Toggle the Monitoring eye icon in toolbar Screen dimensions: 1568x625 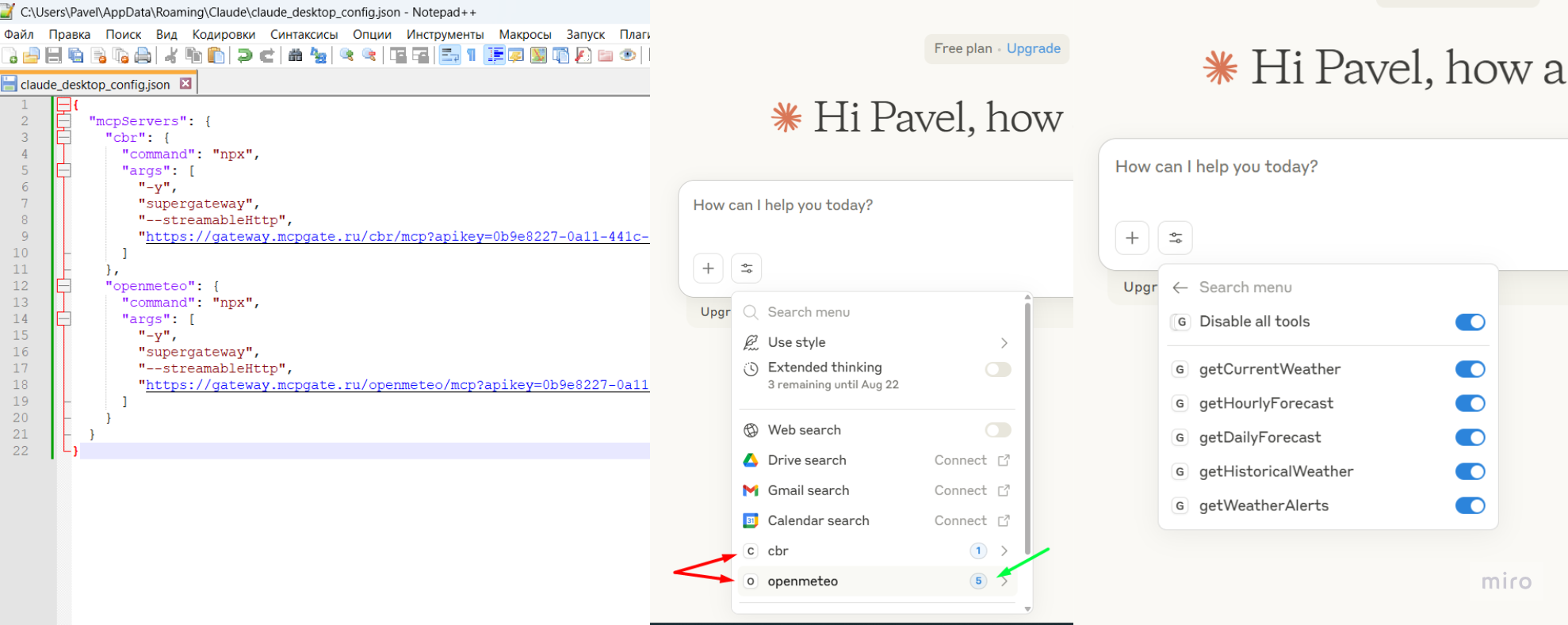click(x=628, y=55)
